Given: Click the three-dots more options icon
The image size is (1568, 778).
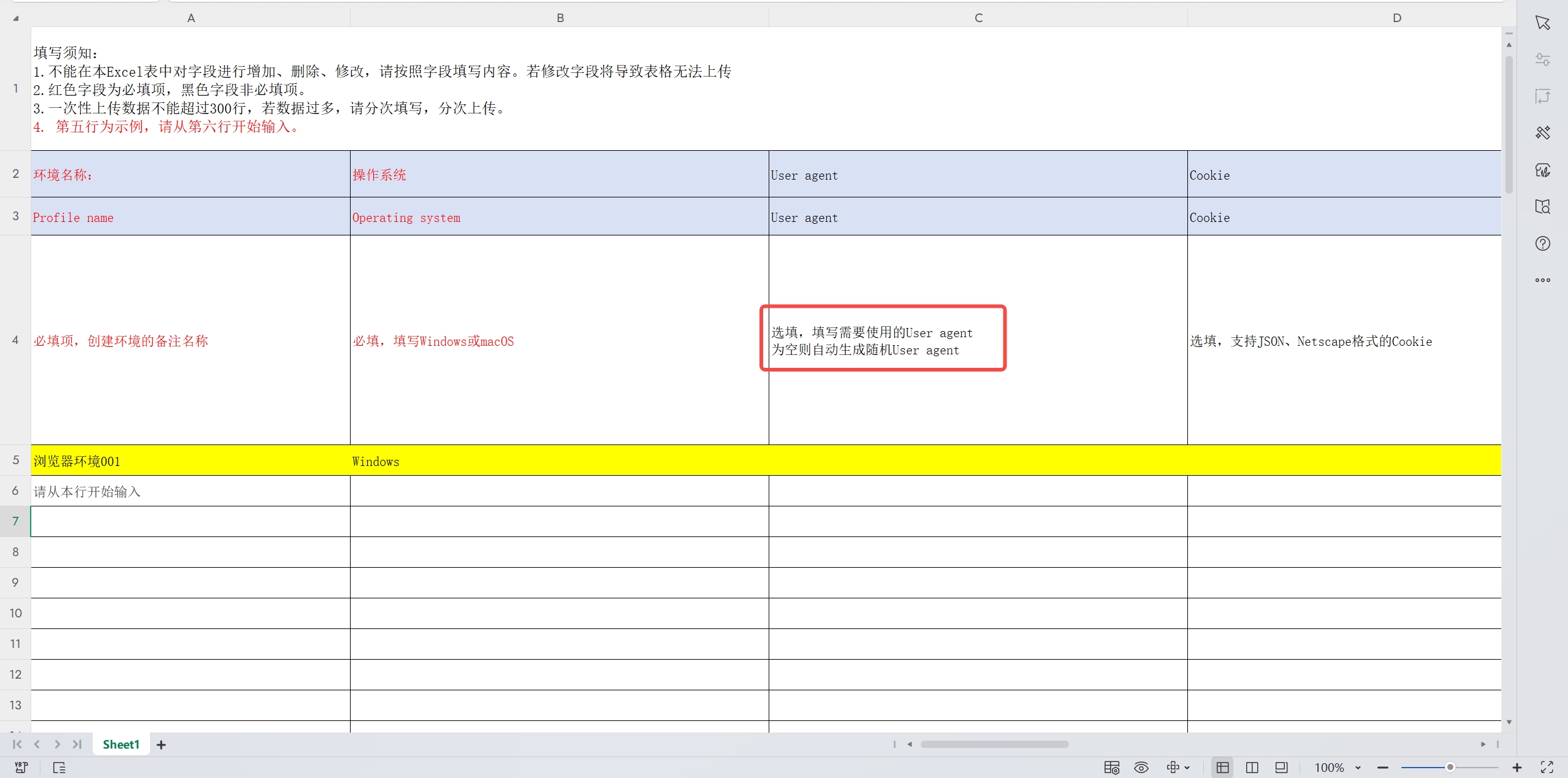Looking at the screenshot, I should point(1542,280).
